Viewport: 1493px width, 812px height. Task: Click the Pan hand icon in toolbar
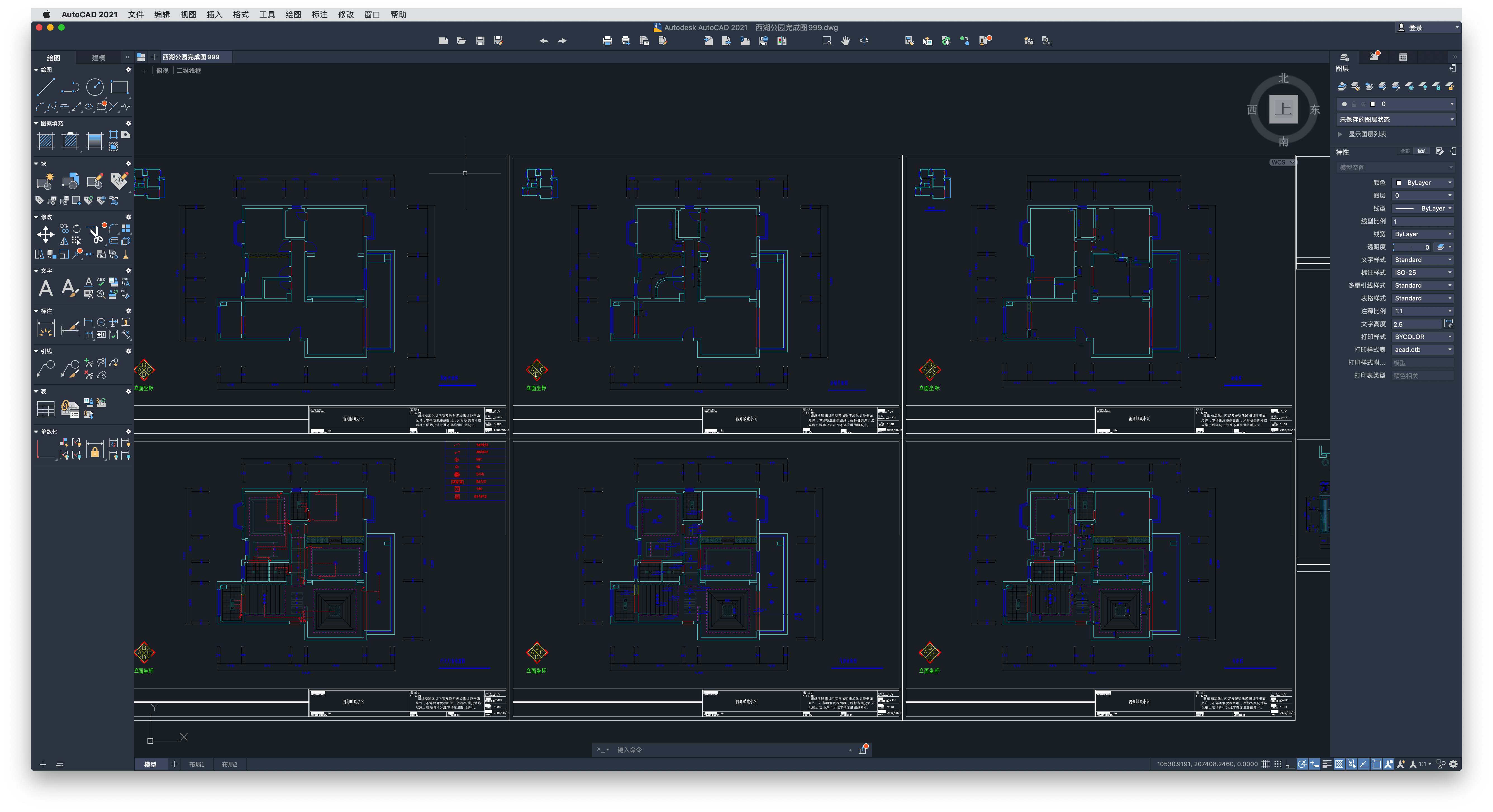846,40
